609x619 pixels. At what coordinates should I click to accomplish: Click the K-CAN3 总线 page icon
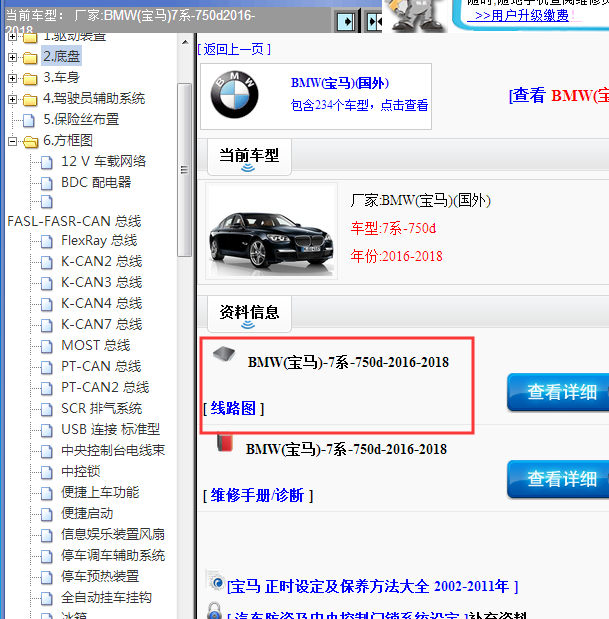[47, 283]
